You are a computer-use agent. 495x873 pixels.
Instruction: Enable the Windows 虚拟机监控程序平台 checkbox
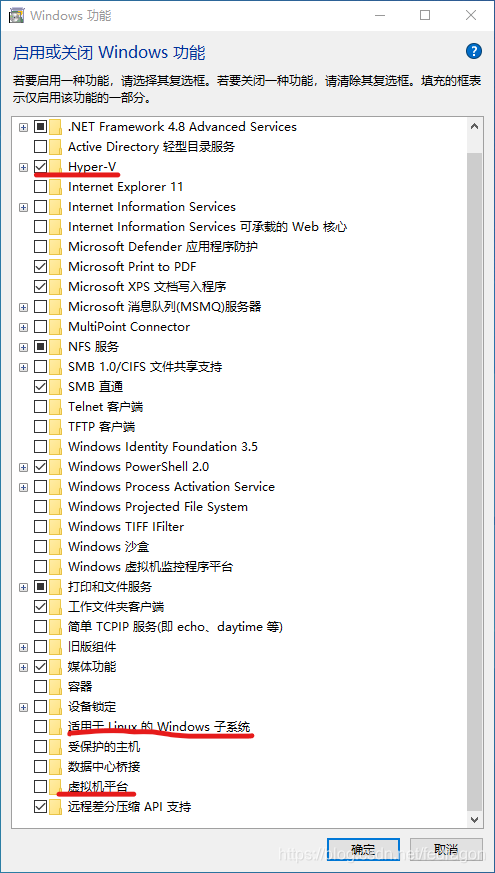click(41, 566)
